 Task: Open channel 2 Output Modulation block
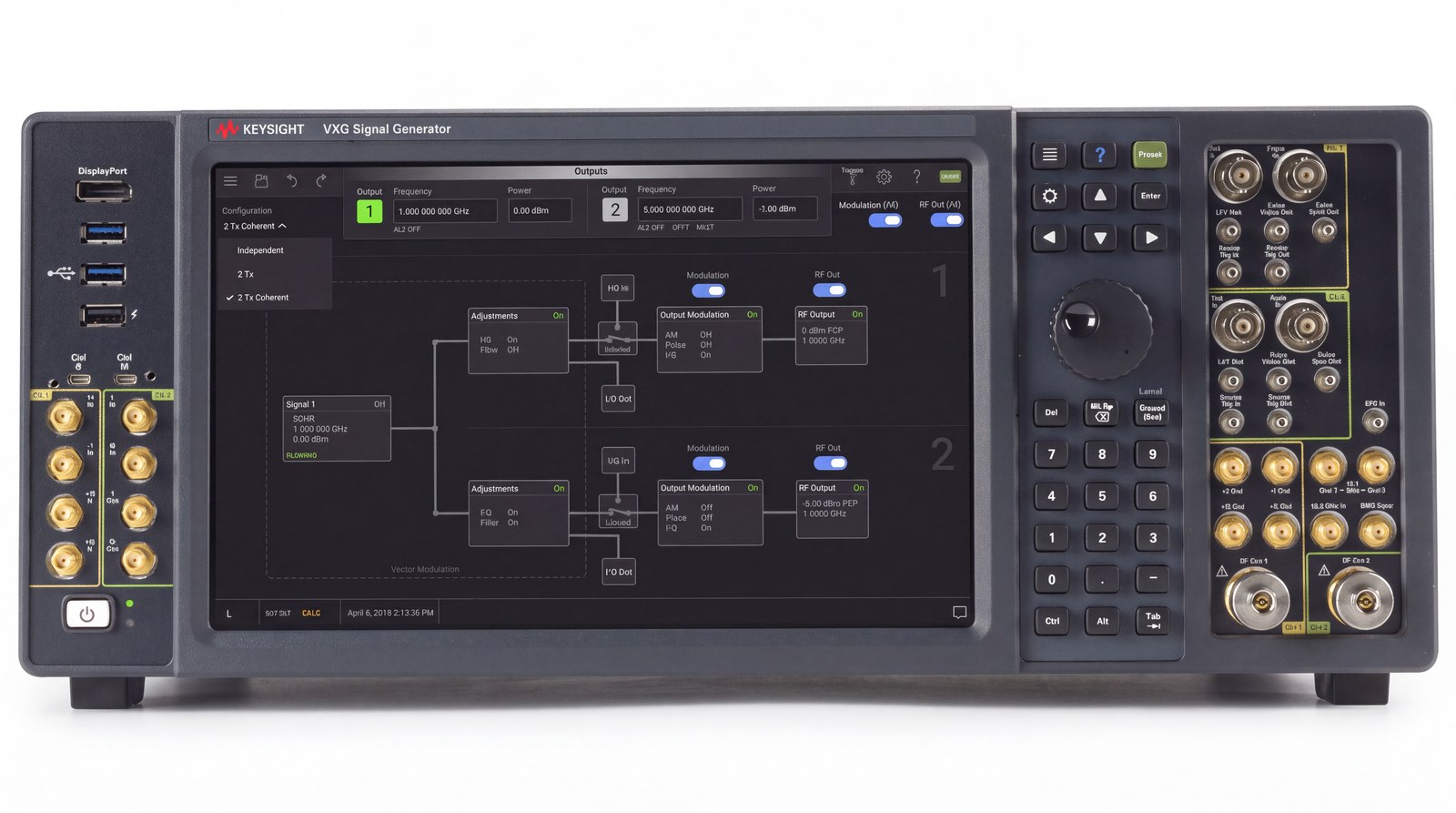[710, 513]
